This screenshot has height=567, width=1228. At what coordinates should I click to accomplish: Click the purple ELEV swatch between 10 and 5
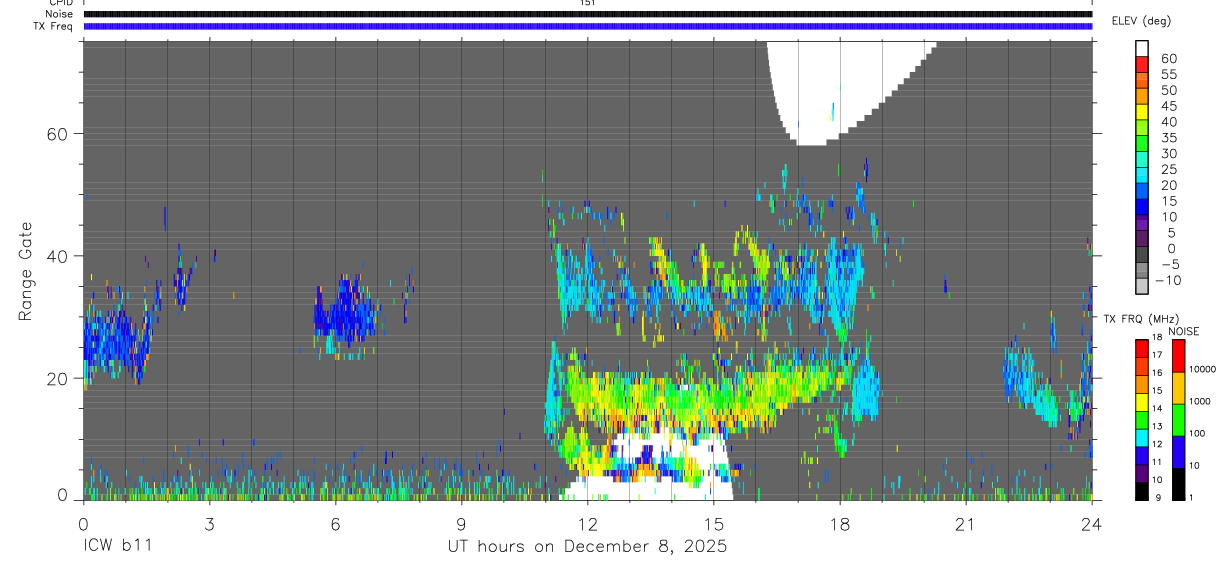click(x=1142, y=223)
